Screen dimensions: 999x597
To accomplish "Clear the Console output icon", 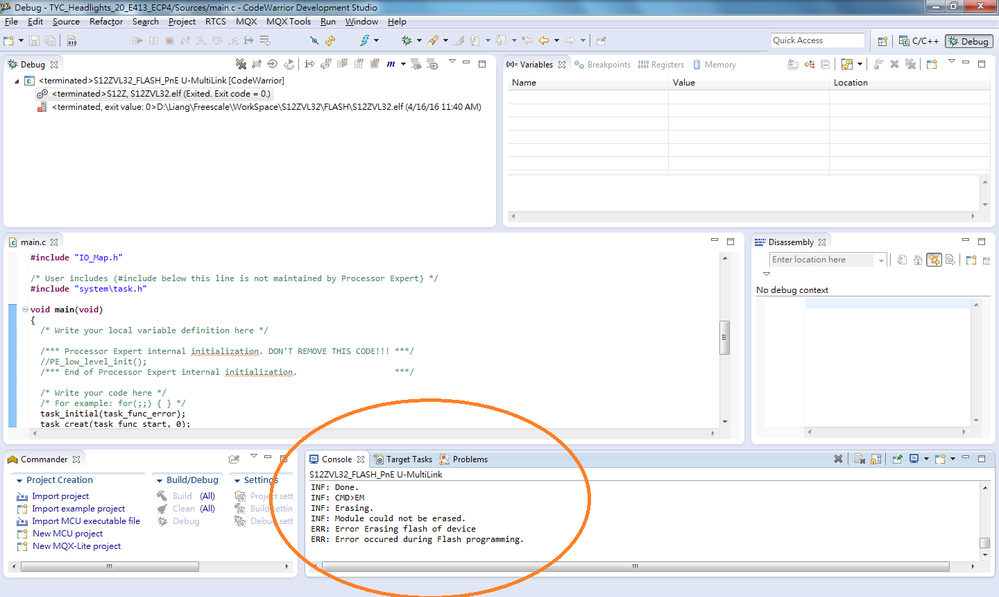I will pos(859,459).
